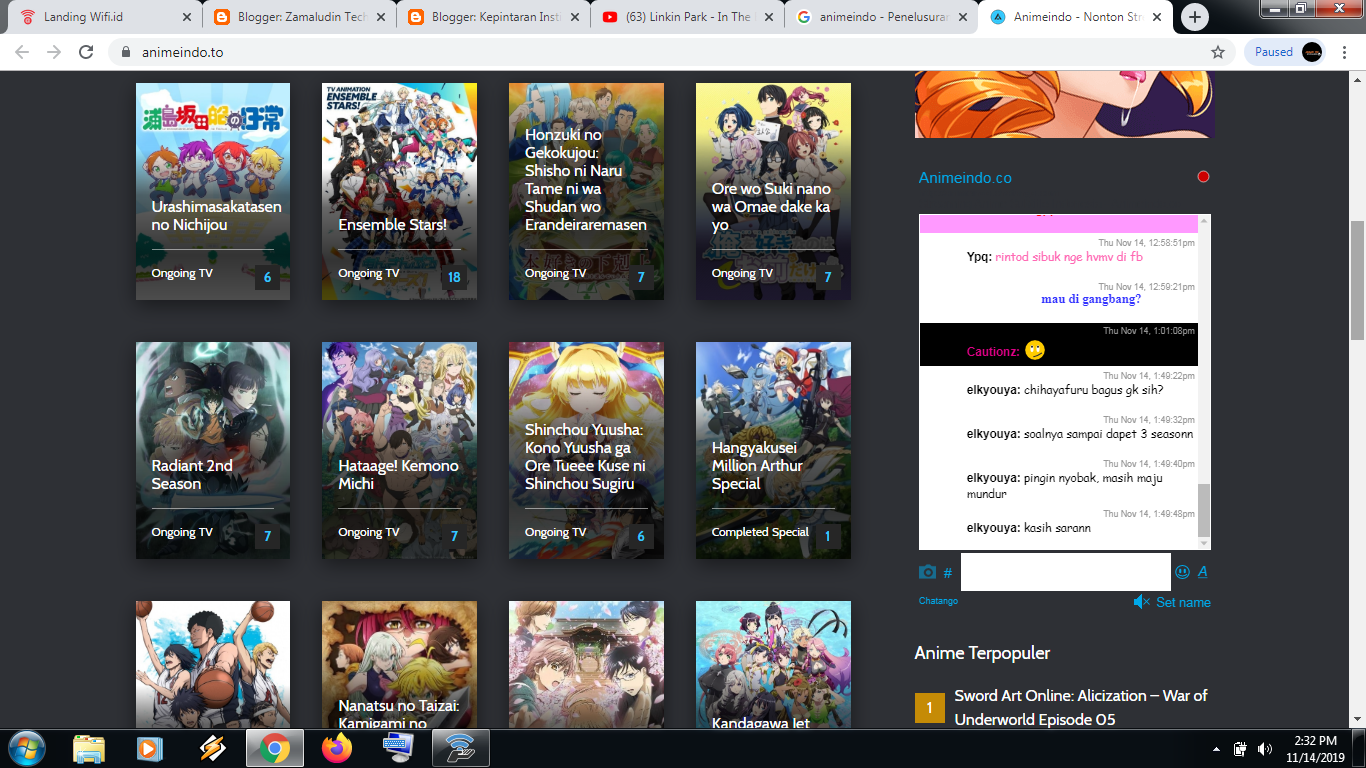Switch to the animeindo - Penelusuran Google tab

coord(880,17)
